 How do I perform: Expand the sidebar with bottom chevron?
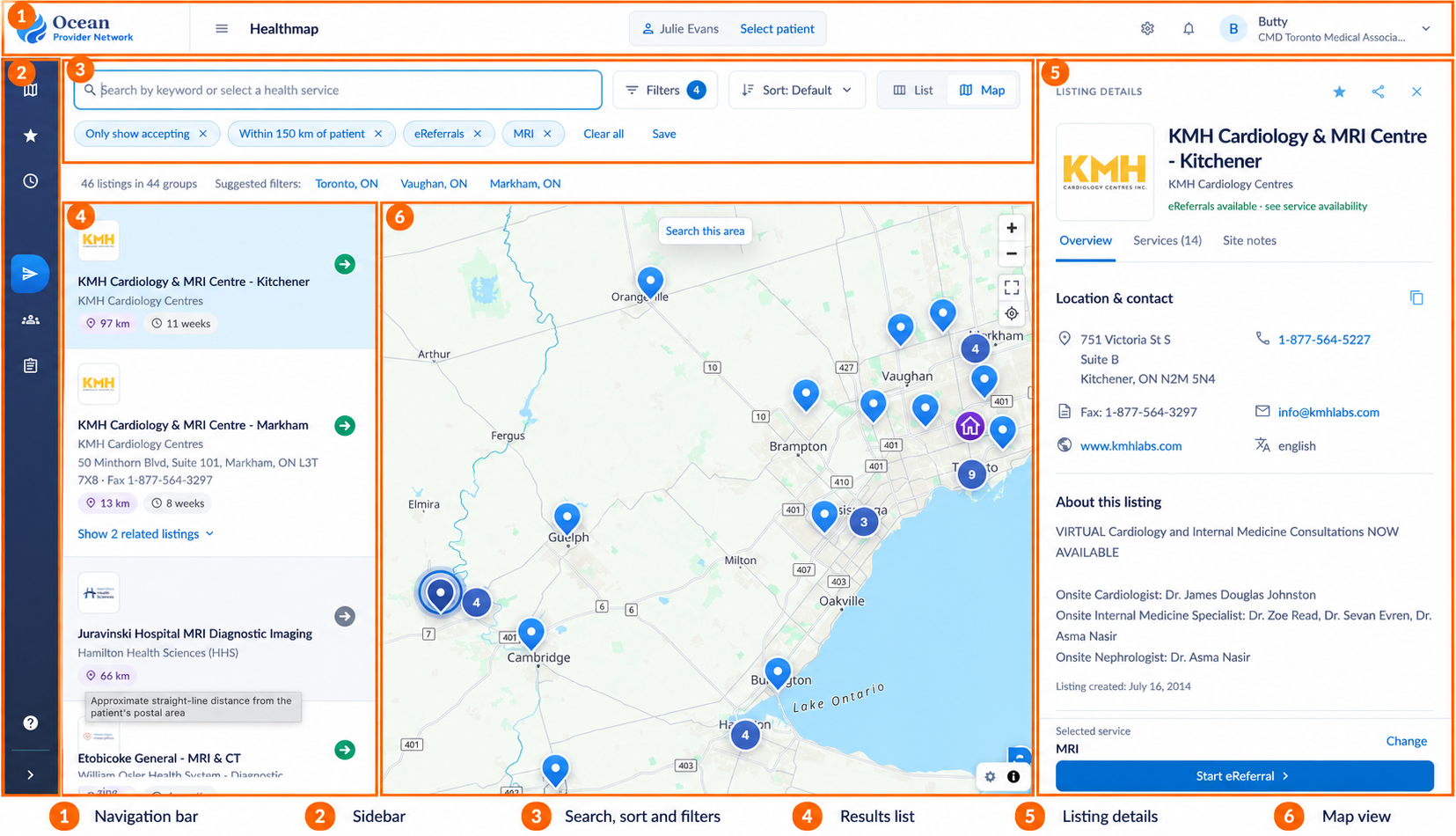[x=31, y=775]
